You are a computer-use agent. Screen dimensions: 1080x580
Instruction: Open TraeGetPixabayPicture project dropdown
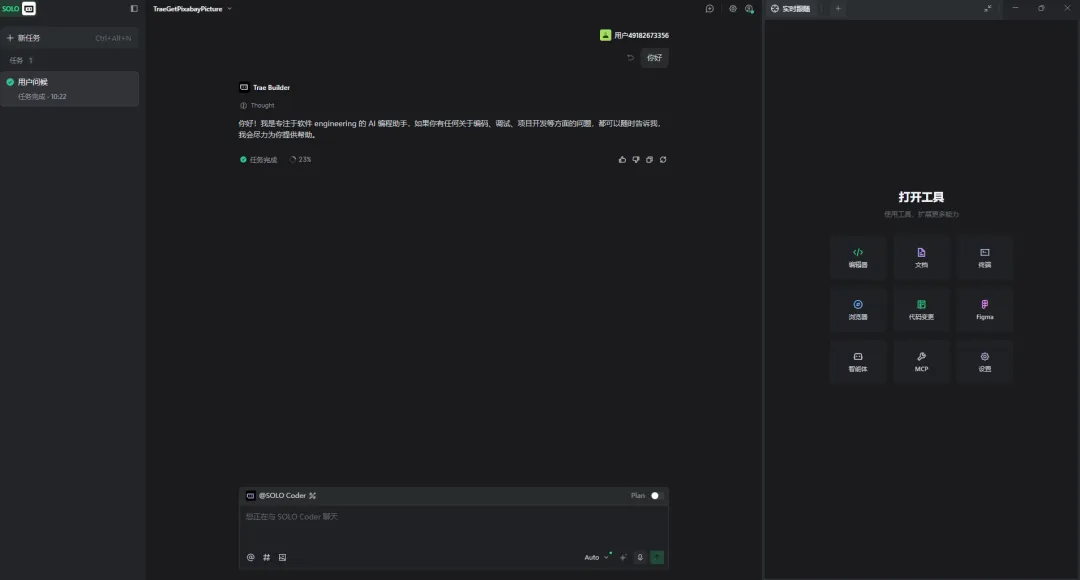[x=192, y=9]
